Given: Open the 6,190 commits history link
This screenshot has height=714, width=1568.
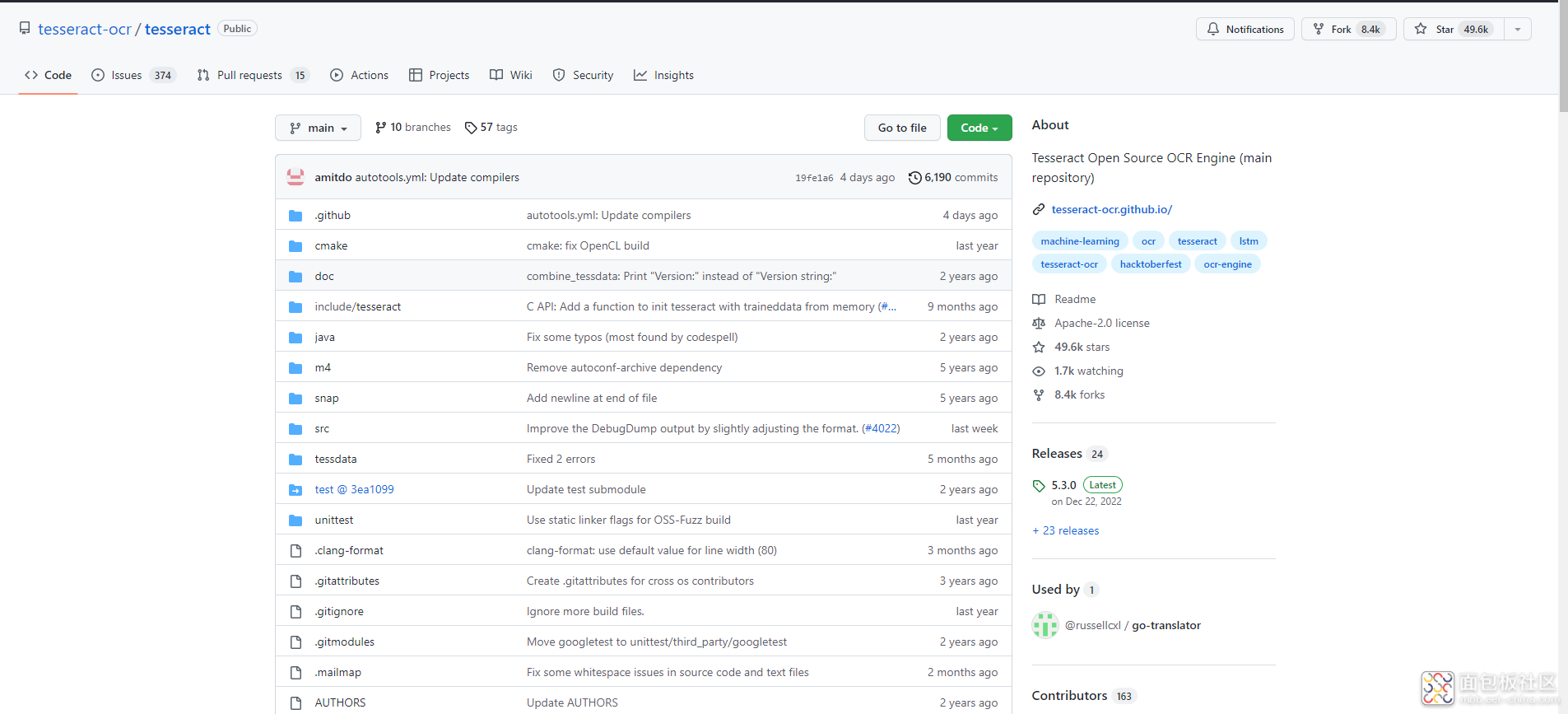Looking at the screenshot, I should click(953, 178).
